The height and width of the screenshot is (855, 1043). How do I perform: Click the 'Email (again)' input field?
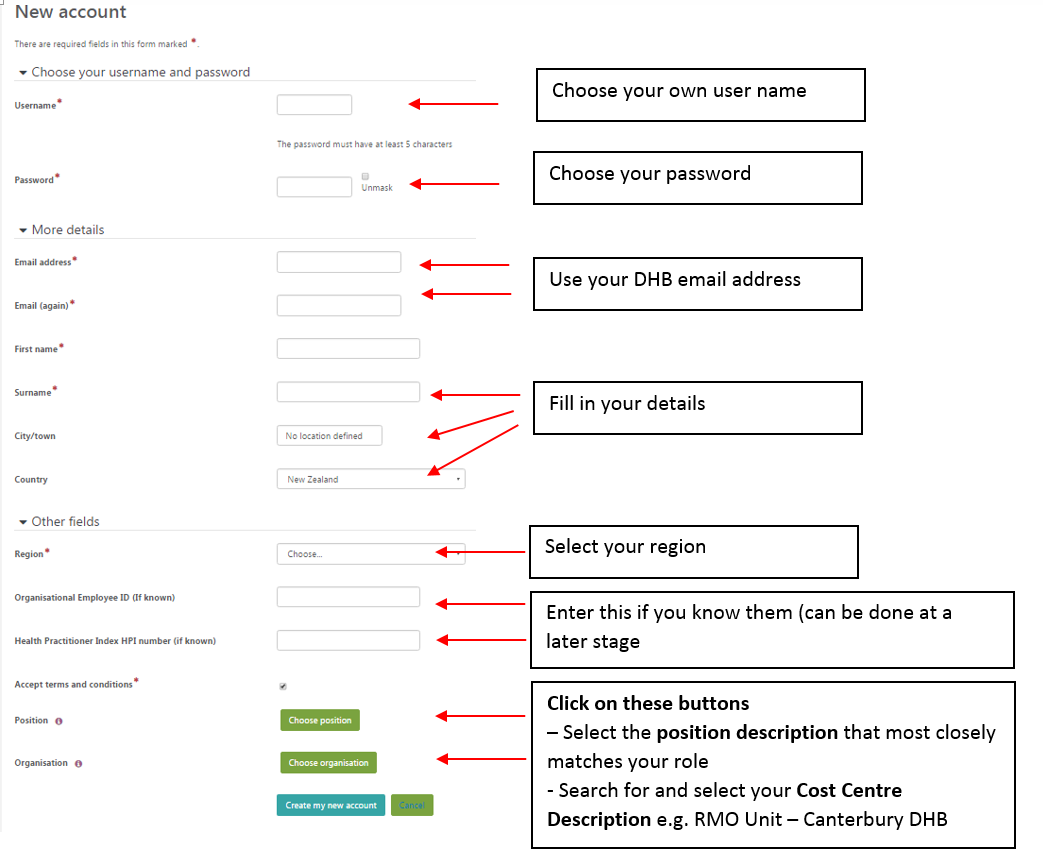(x=338, y=305)
